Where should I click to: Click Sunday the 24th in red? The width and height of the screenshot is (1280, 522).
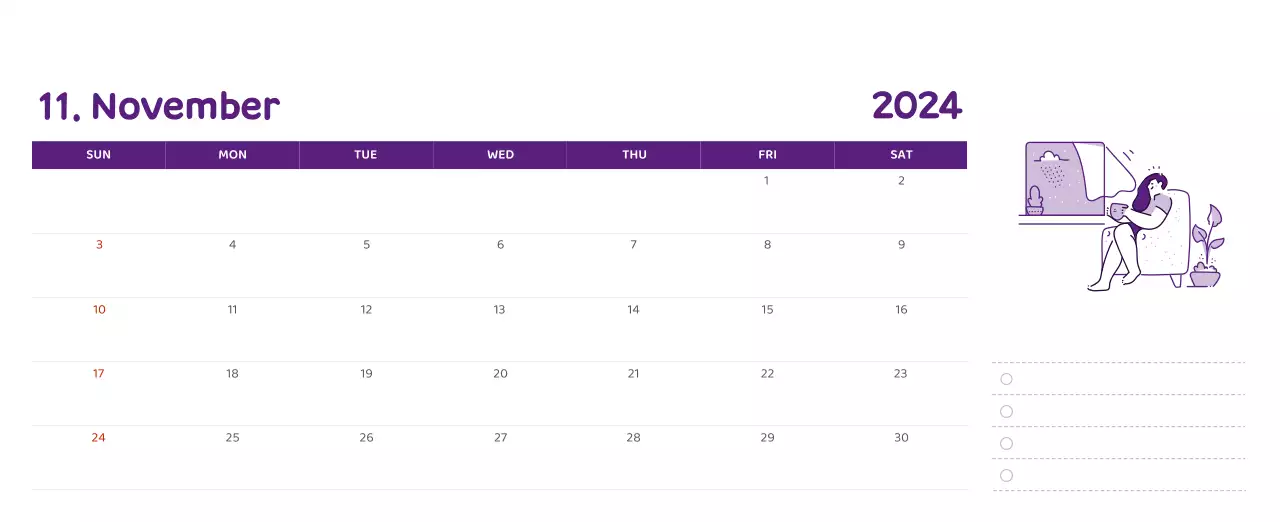click(98, 438)
